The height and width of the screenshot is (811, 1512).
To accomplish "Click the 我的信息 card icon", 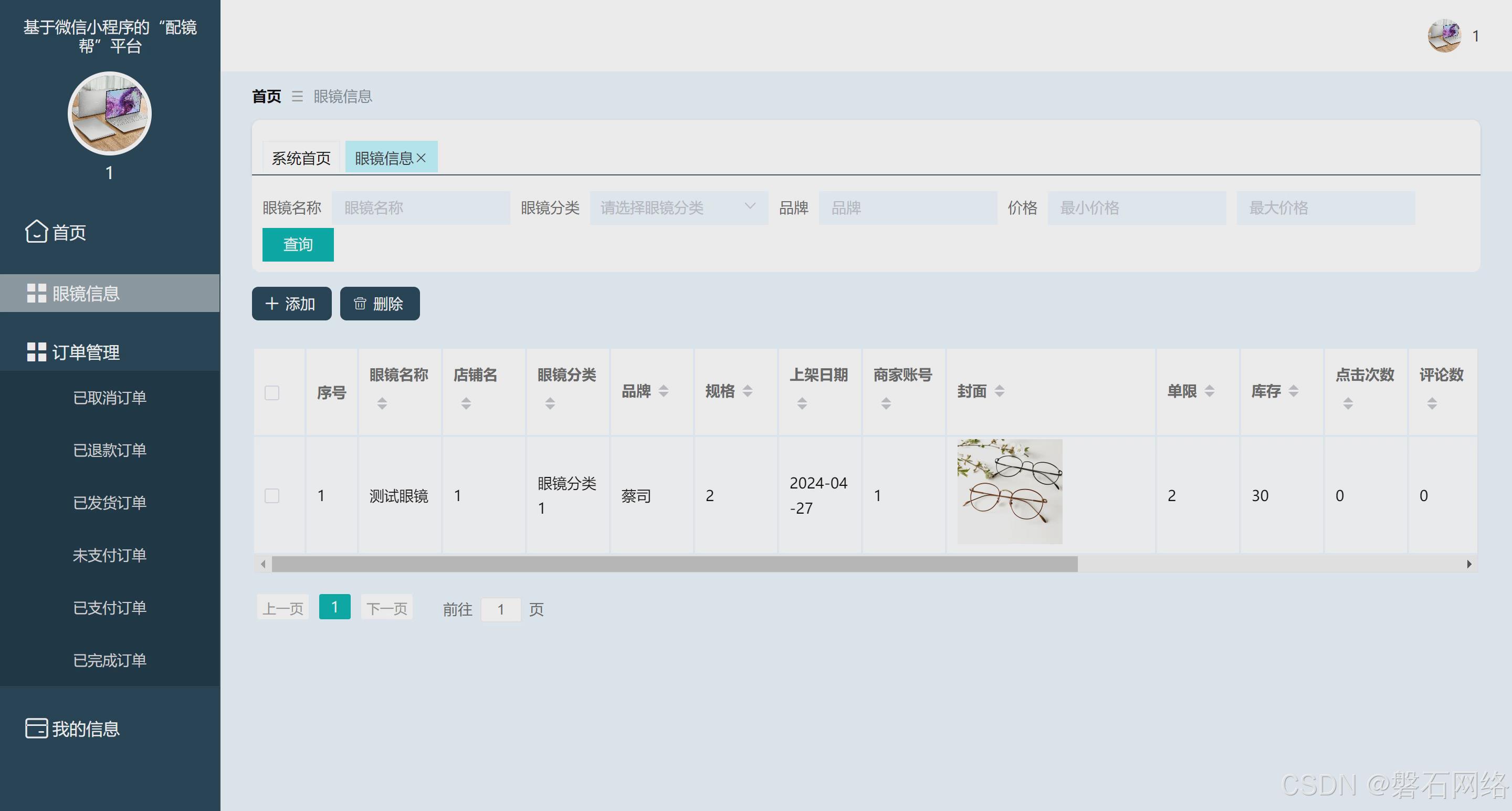I will [36, 729].
